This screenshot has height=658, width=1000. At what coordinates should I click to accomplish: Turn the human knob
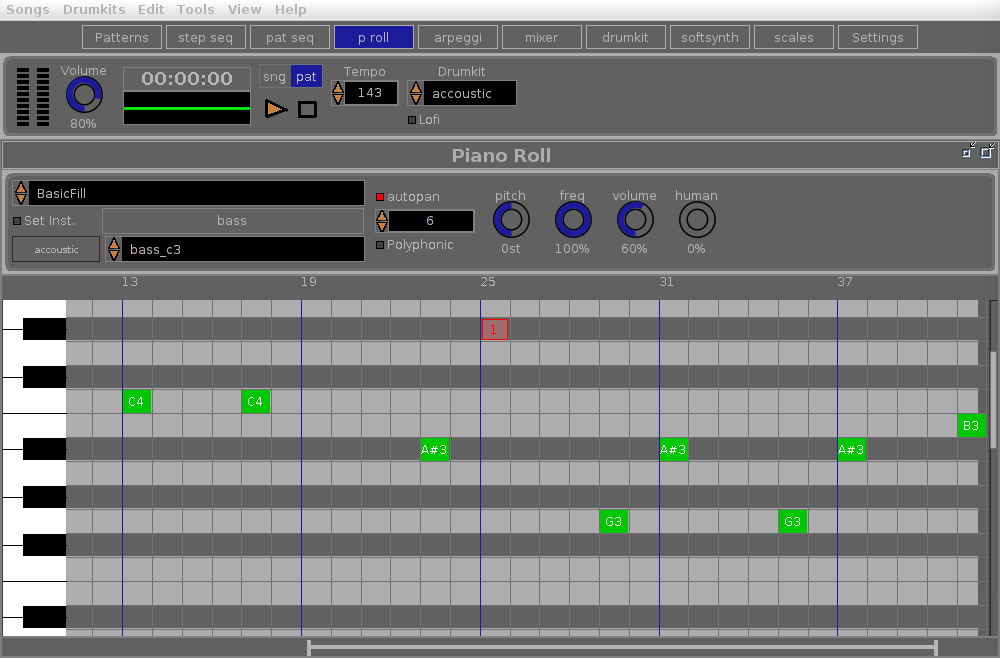click(x=696, y=220)
